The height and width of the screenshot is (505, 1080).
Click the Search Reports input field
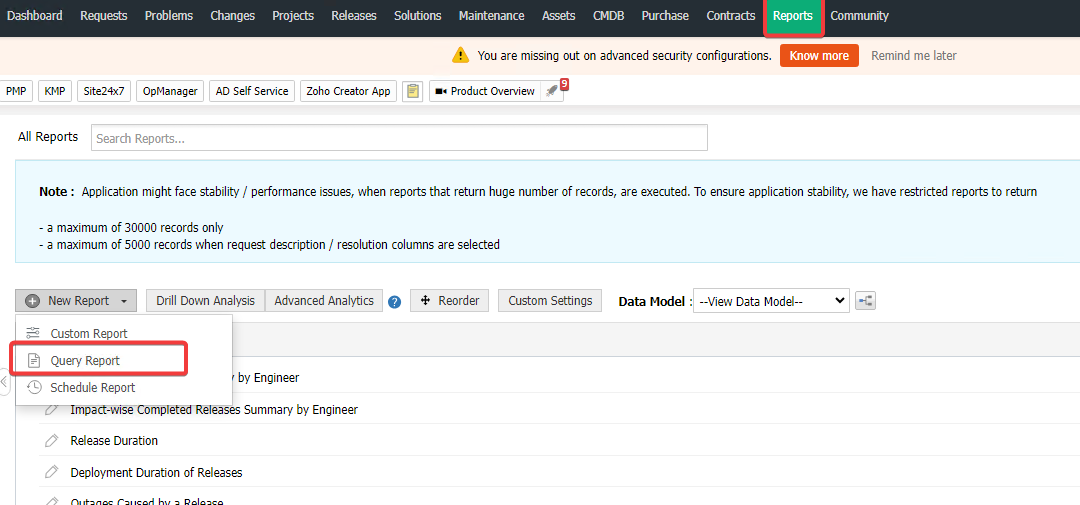point(398,138)
